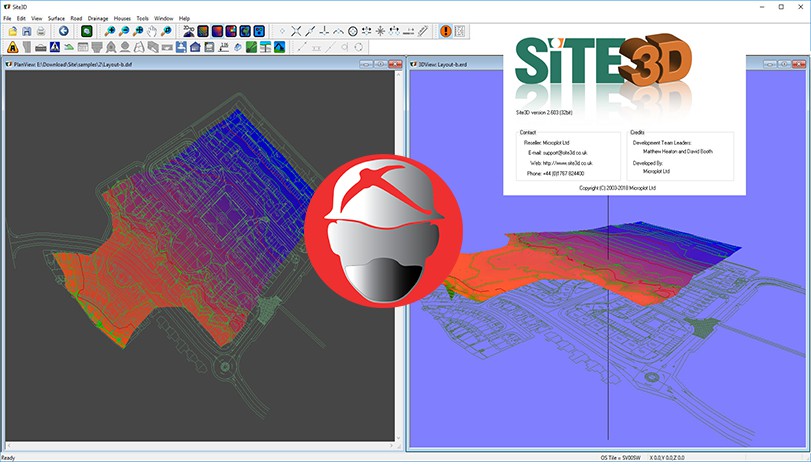The height and width of the screenshot is (465, 811).
Task: Click the small diamond point snap icon
Action: 282,32
